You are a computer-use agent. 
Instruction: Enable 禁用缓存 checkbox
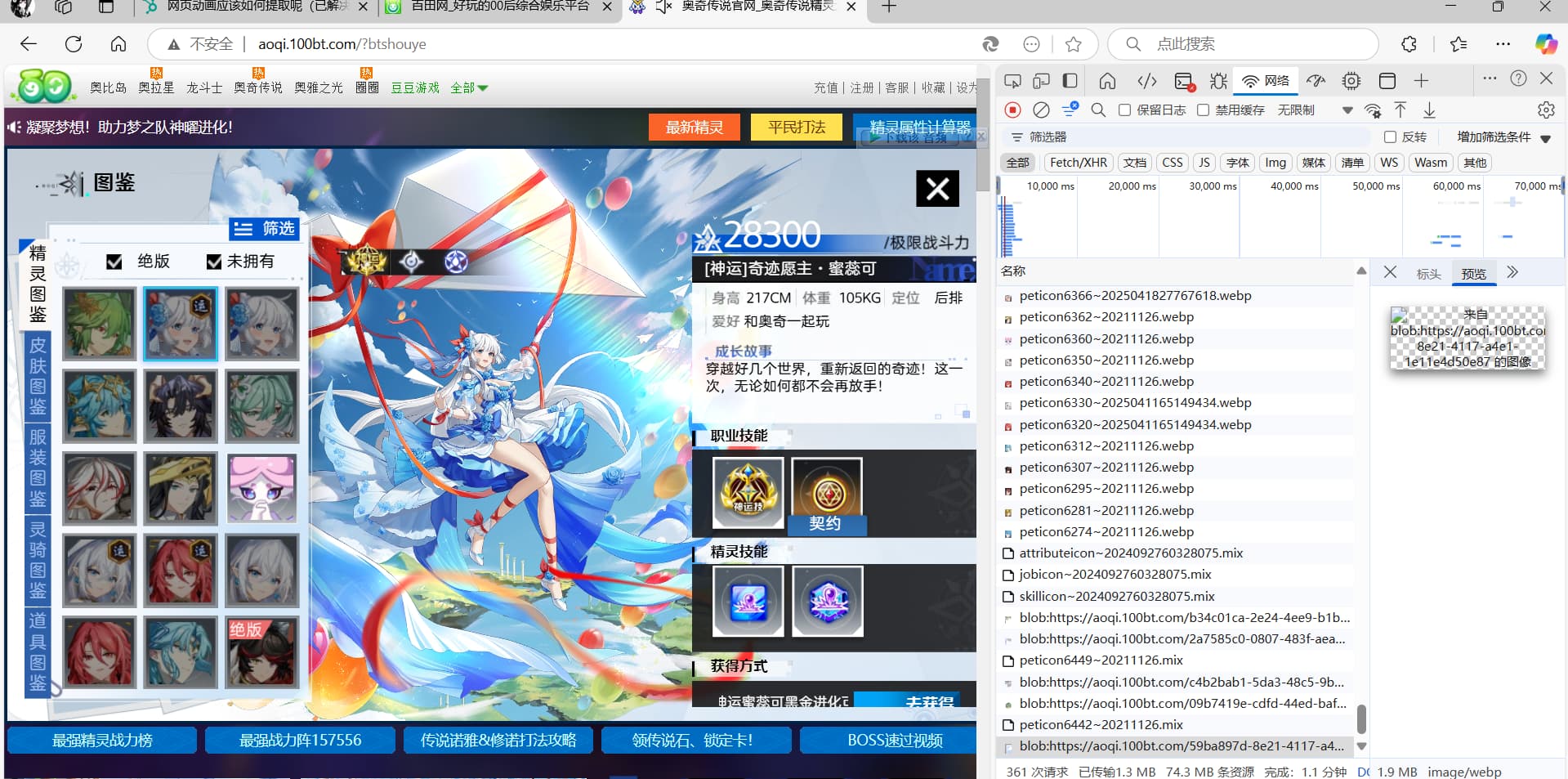click(1203, 110)
